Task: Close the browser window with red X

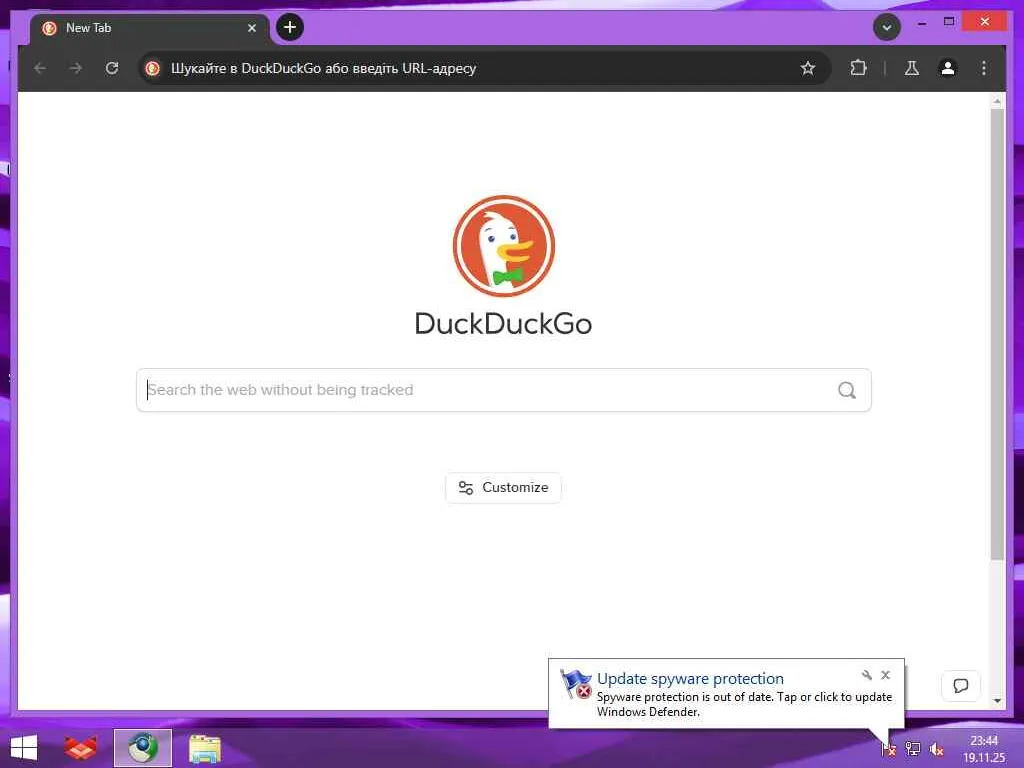Action: coord(985,22)
